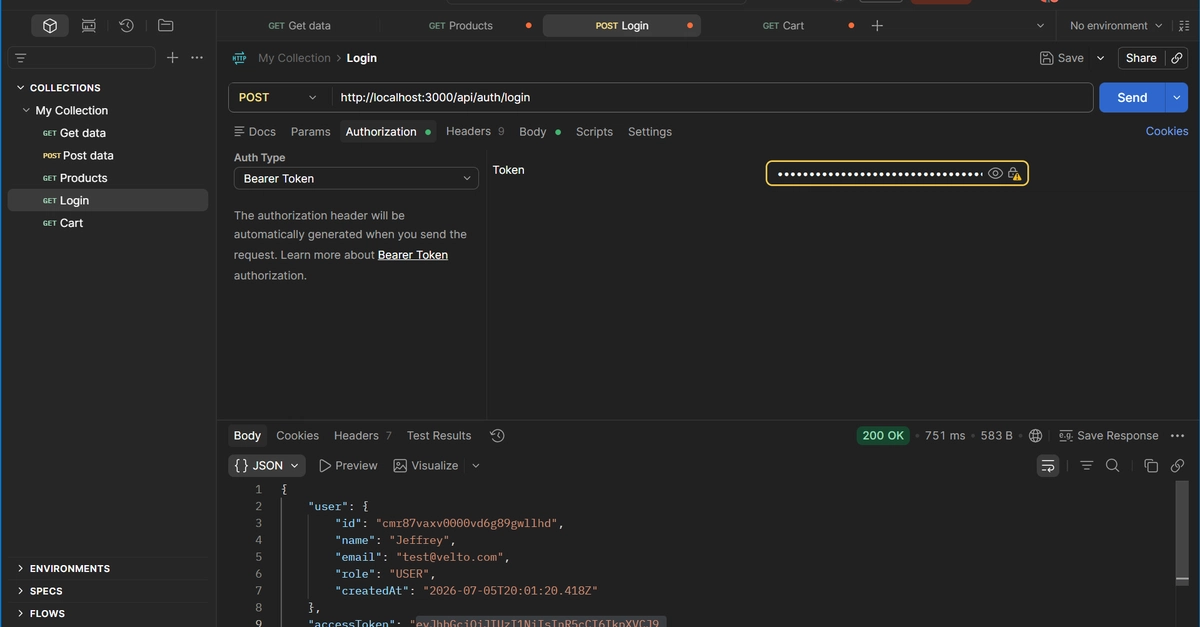Open the response Cookies tab
Viewport: 1200px width, 627px height.
tap(298, 436)
